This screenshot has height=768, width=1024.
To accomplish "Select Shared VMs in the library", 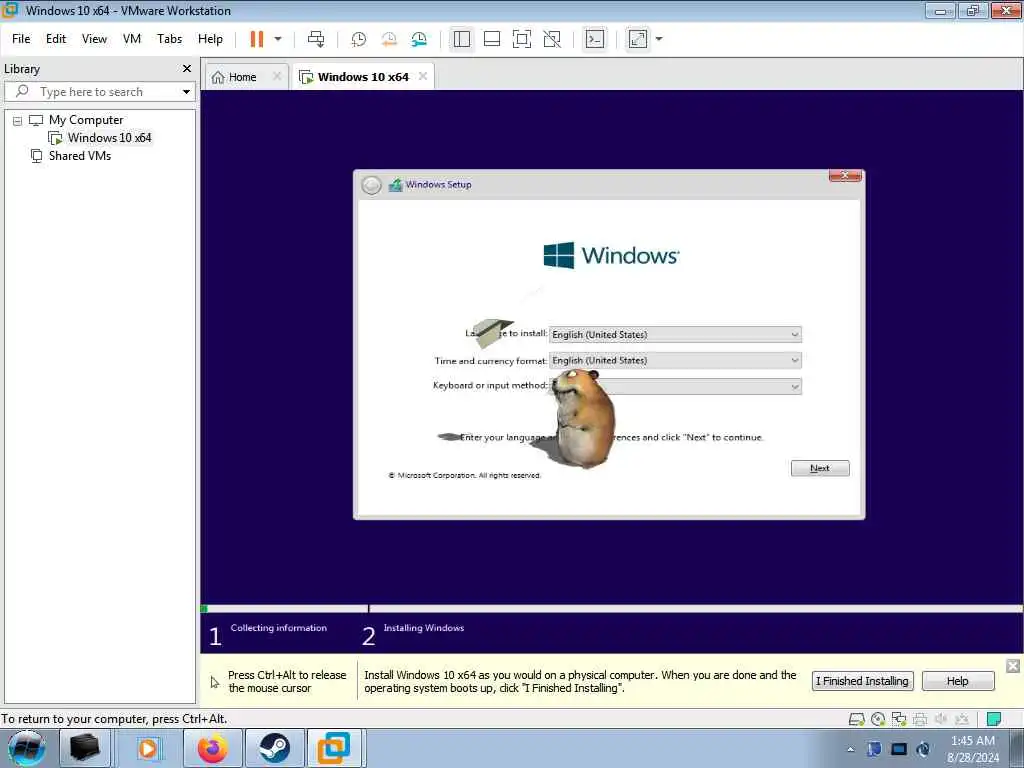I will pyautogui.click(x=80, y=156).
